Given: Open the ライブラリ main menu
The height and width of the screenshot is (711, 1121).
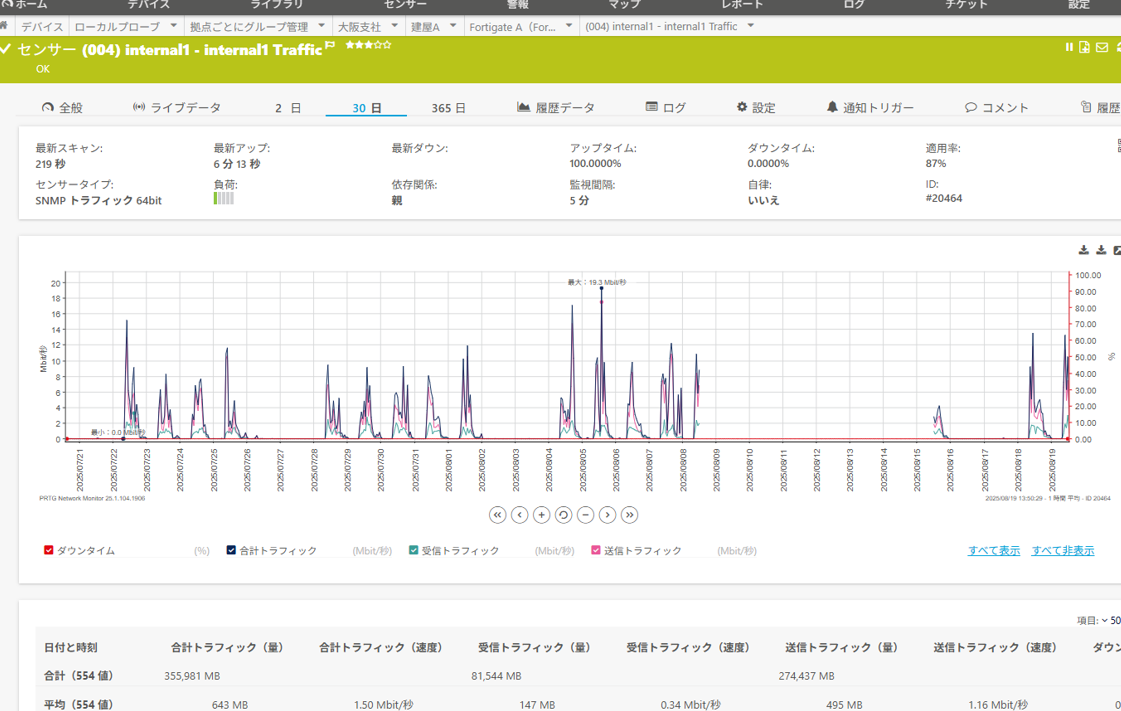Looking at the screenshot, I should point(276,4).
